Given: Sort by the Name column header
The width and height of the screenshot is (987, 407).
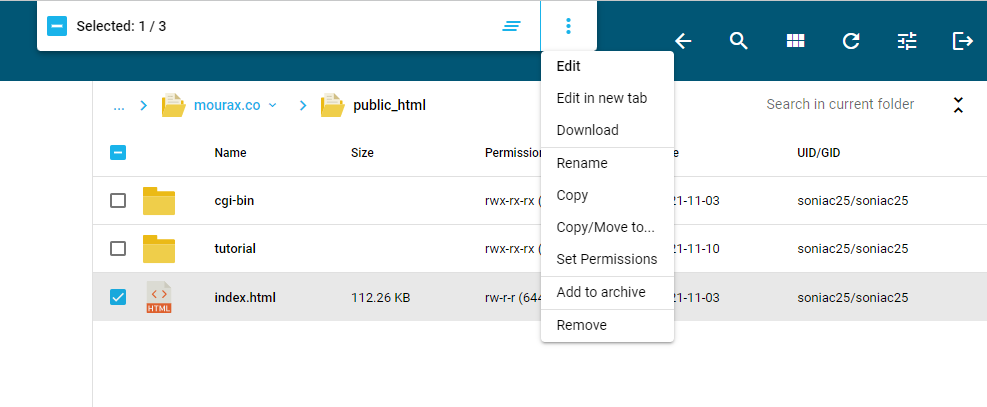Looking at the screenshot, I should [x=230, y=153].
